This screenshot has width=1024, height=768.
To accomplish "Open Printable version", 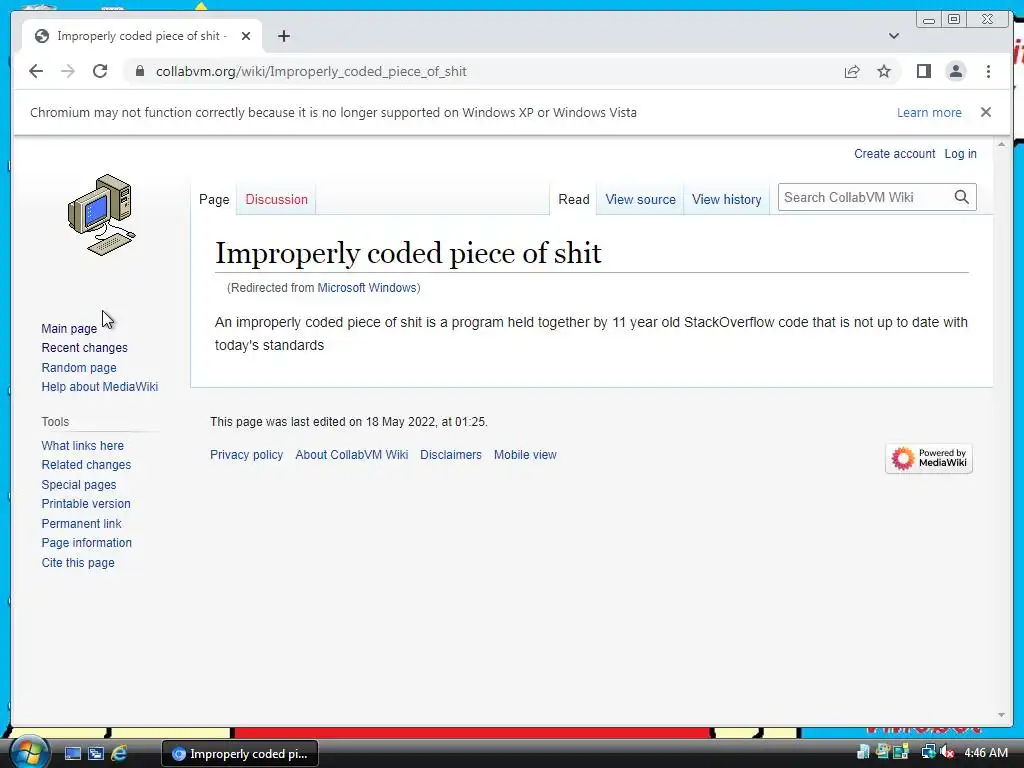I will click(x=86, y=504).
